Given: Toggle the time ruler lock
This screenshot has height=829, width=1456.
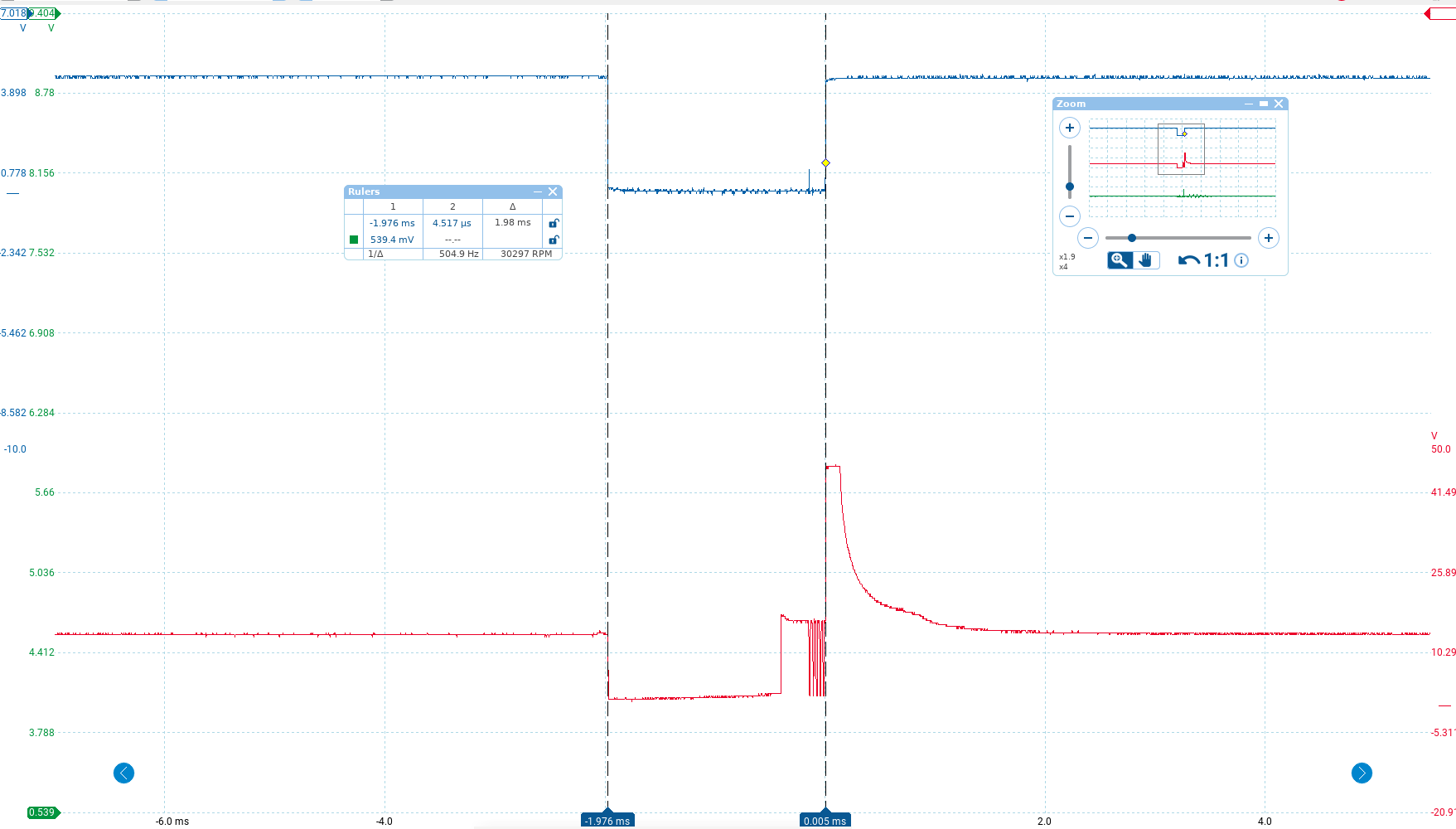Looking at the screenshot, I should [x=554, y=223].
